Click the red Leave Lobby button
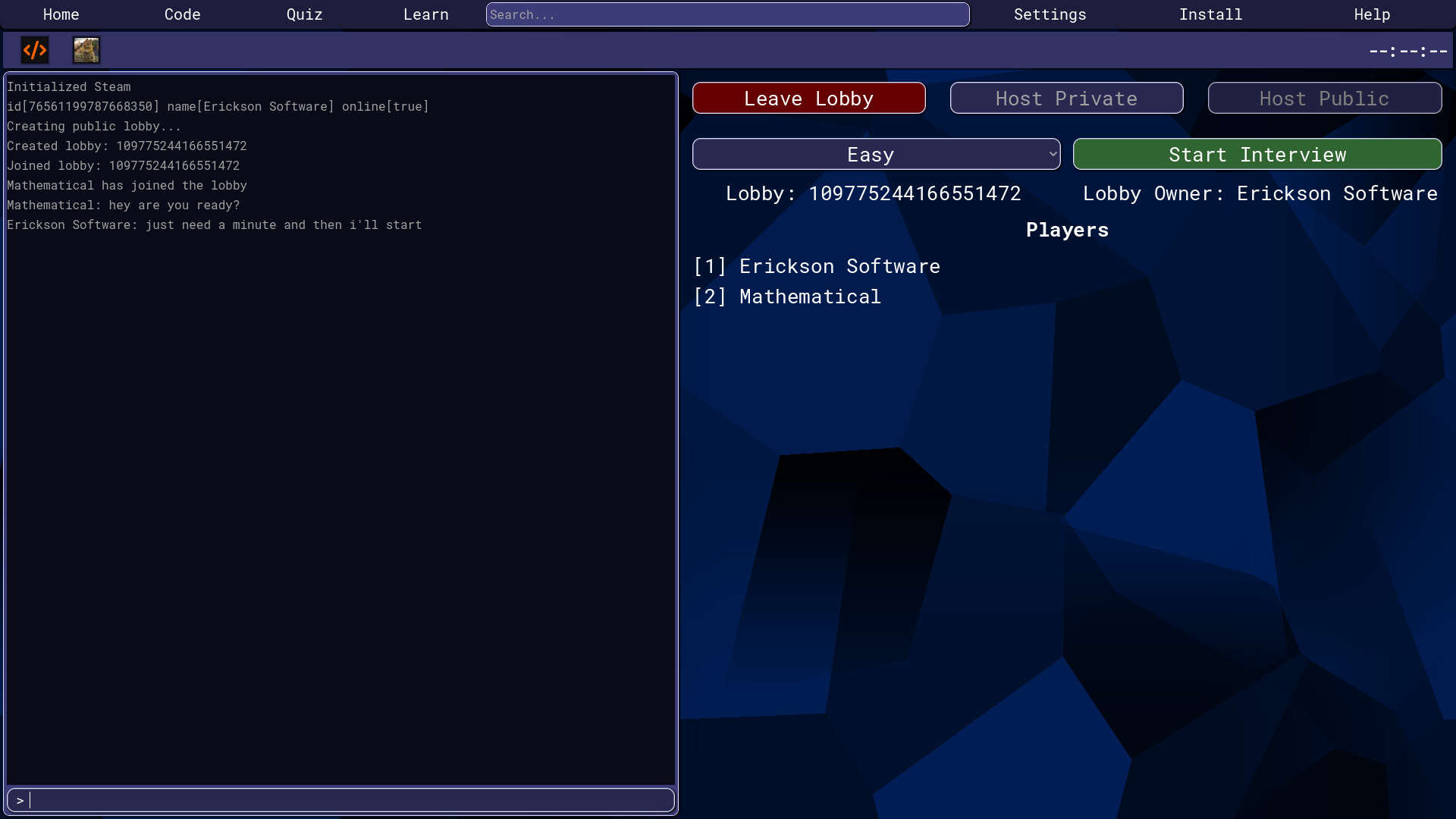 (x=808, y=98)
